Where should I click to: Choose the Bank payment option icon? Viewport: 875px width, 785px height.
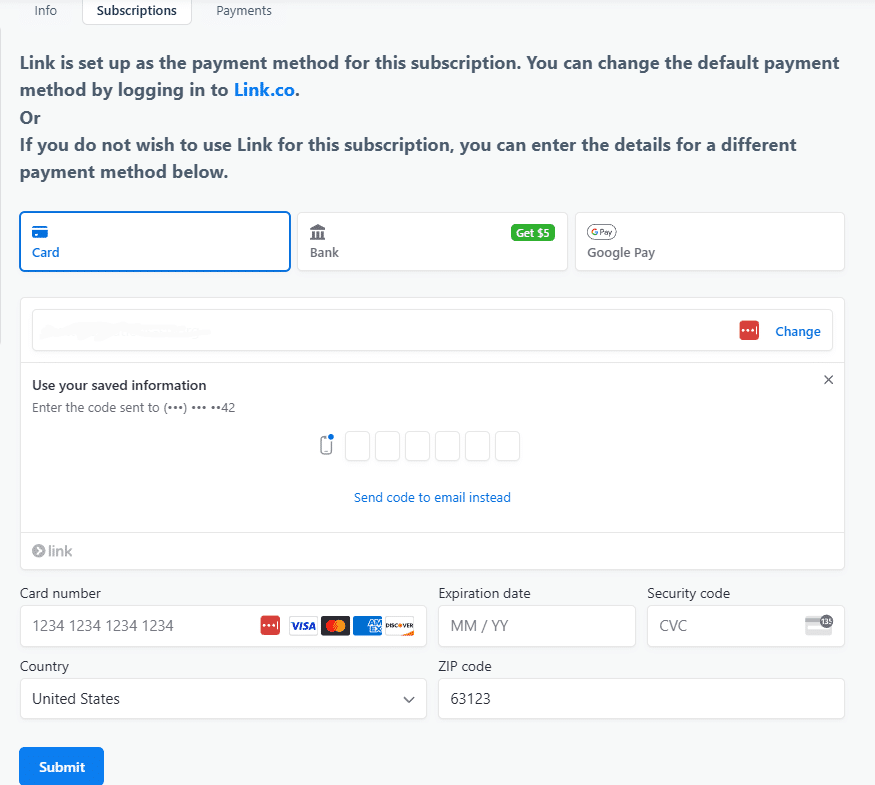[x=318, y=232]
